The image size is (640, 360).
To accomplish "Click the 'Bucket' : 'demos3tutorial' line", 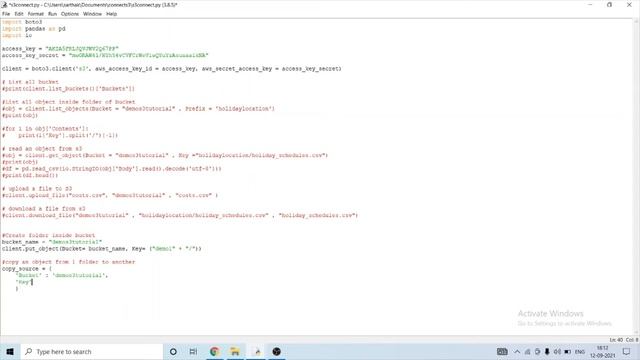I will 62,276.
